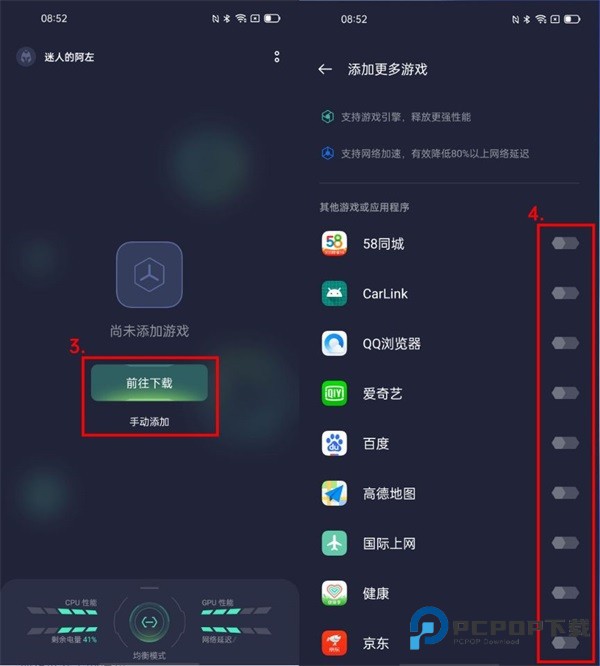Tap the 前往下载 button
The height and width of the screenshot is (666, 600).
[149, 383]
